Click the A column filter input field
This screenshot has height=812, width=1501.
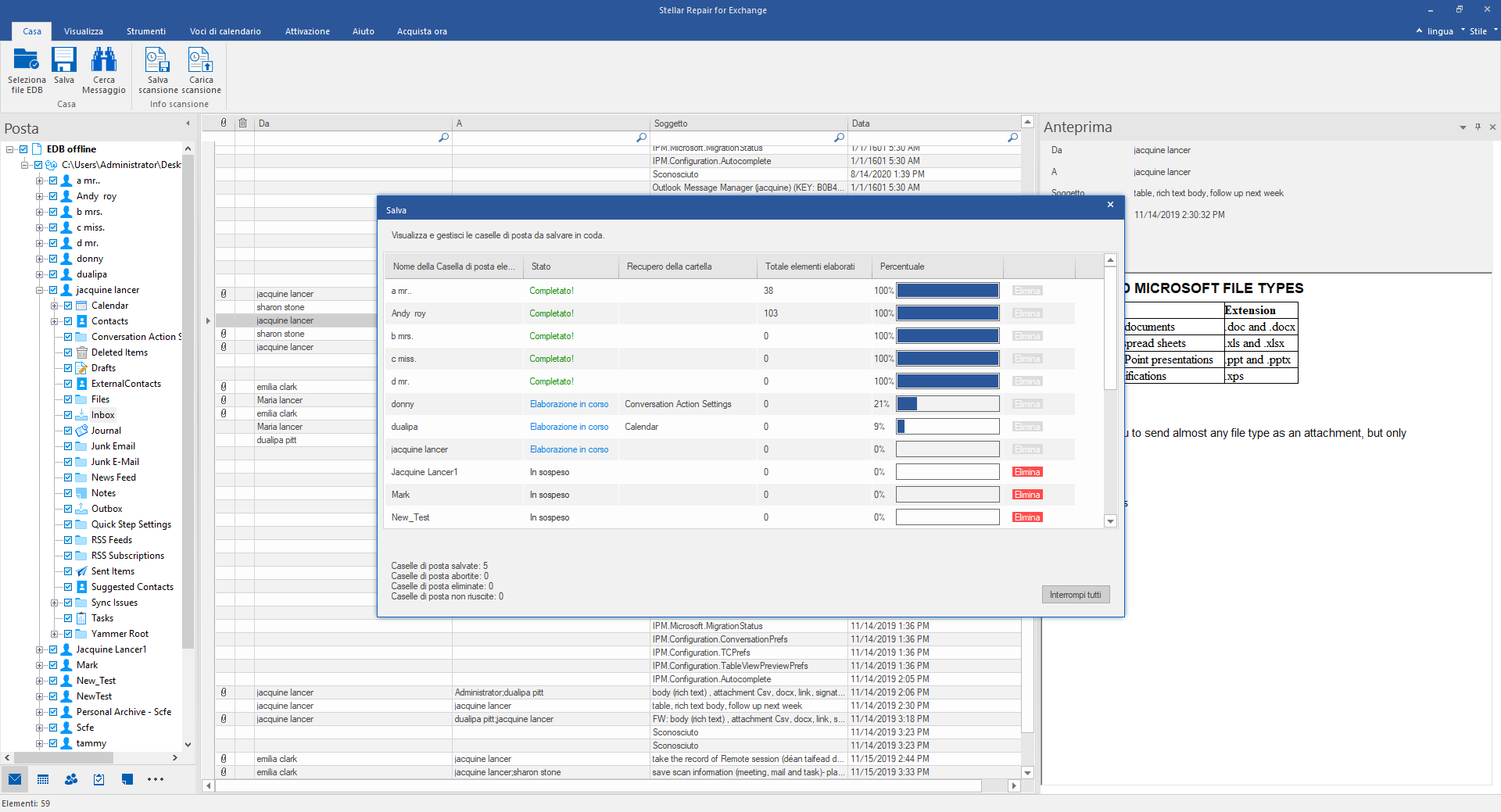point(551,138)
